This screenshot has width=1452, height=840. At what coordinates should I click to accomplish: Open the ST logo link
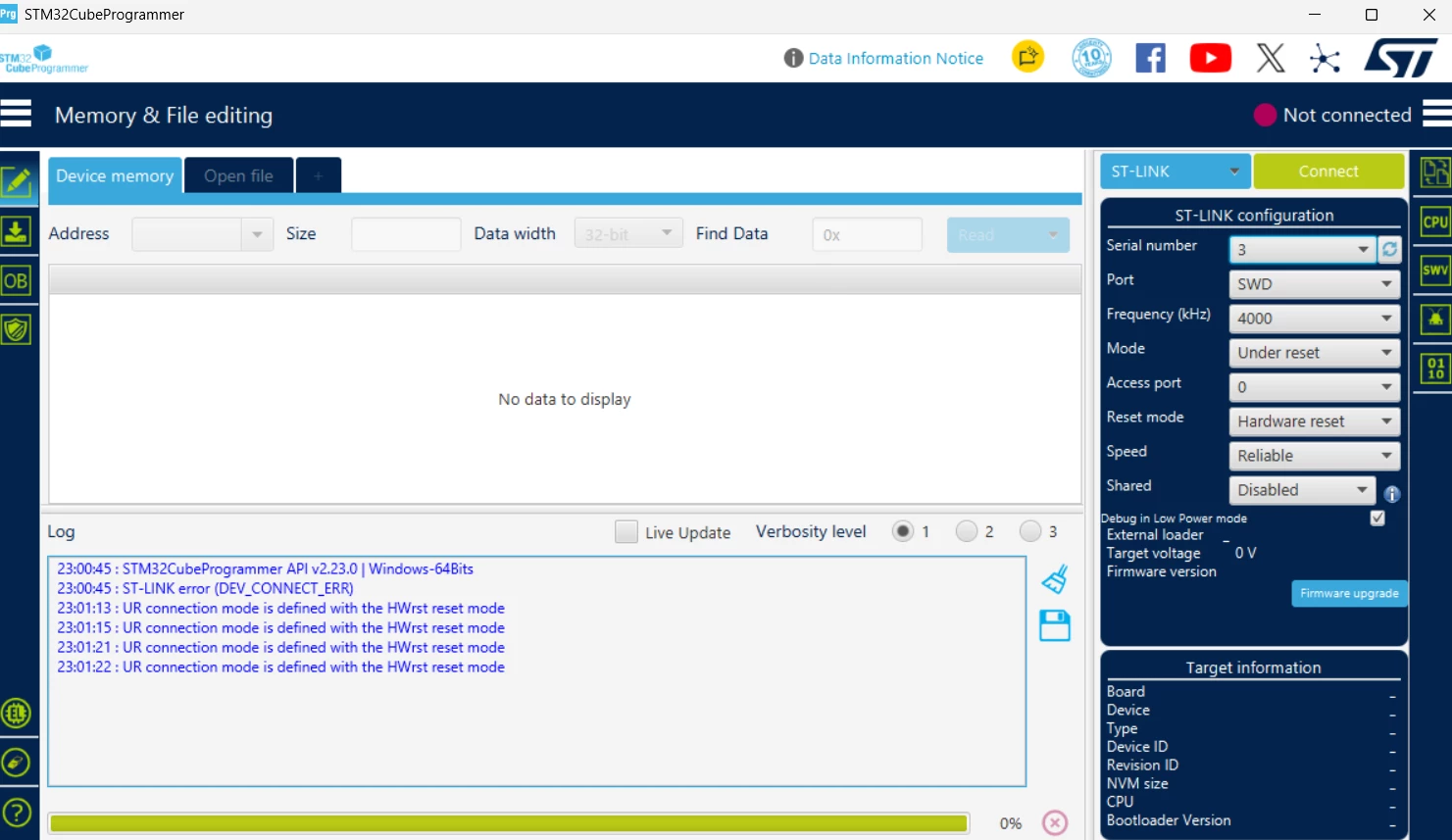[x=1401, y=58]
